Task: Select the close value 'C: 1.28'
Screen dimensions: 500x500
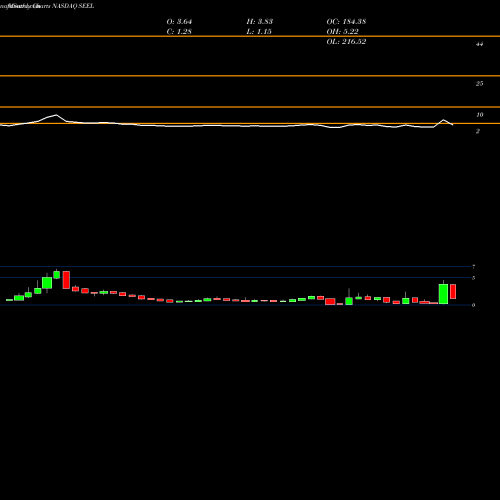Action: pyautogui.click(x=179, y=31)
